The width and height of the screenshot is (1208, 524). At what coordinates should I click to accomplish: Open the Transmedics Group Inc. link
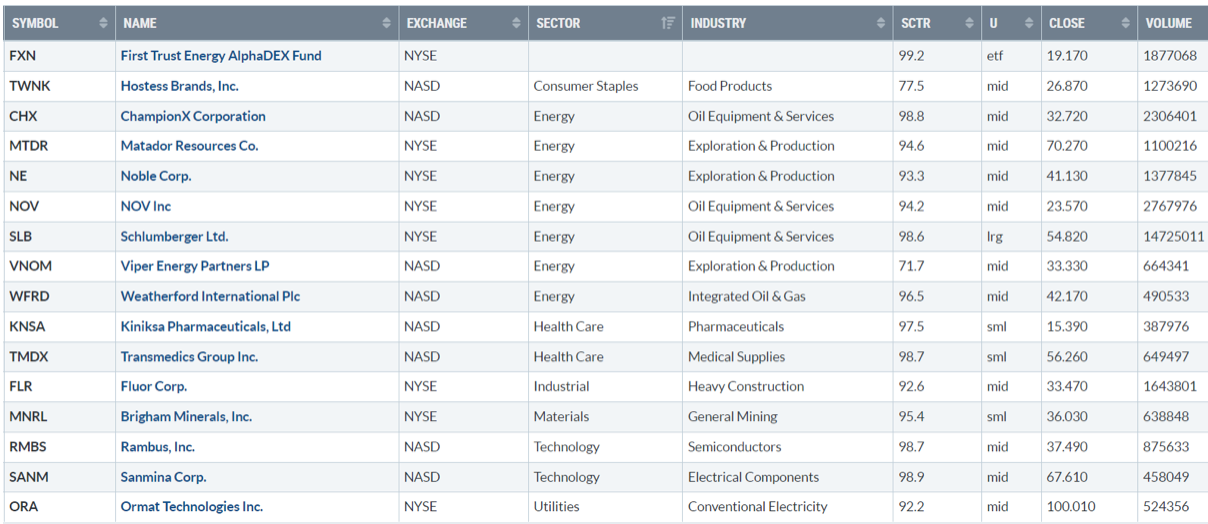pyautogui.click(x=189, y=357)
